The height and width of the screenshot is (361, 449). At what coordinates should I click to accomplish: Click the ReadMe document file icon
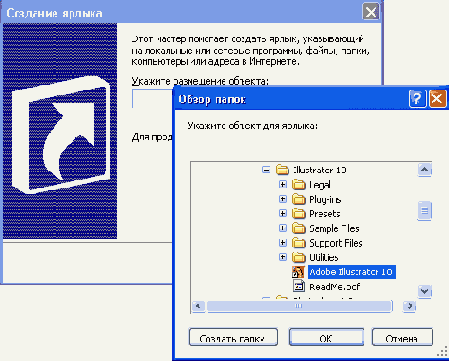pos(298,286)
